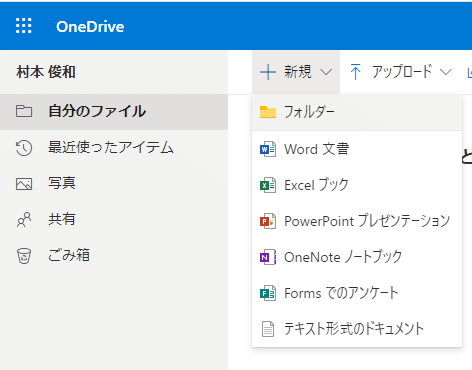Create a テキスト形式のドキュメント
Image resolution: width=472 pixels, height=370 pixels.
[x=357, y=329]
